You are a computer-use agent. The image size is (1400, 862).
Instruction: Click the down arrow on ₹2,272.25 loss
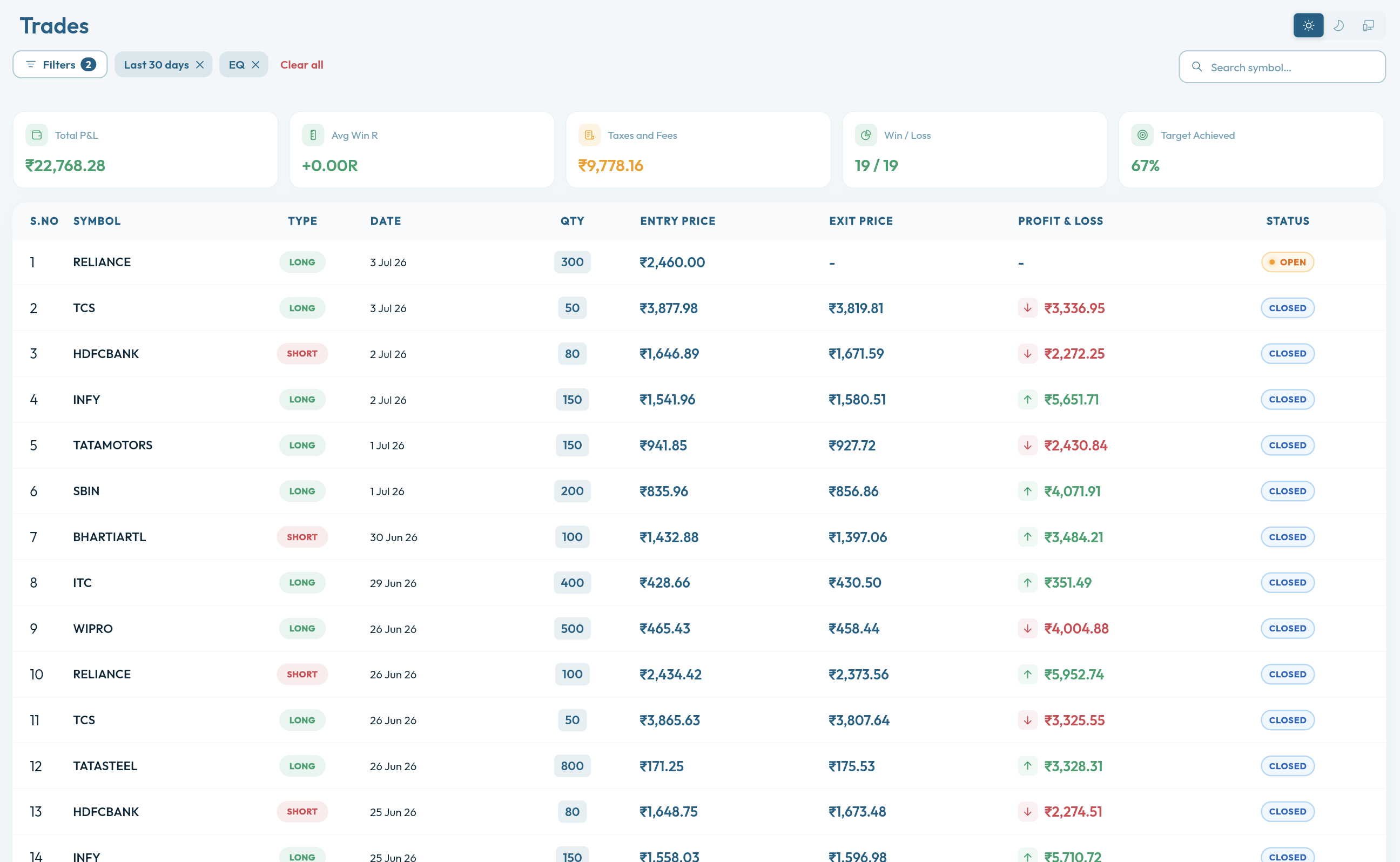(1027, 353)
